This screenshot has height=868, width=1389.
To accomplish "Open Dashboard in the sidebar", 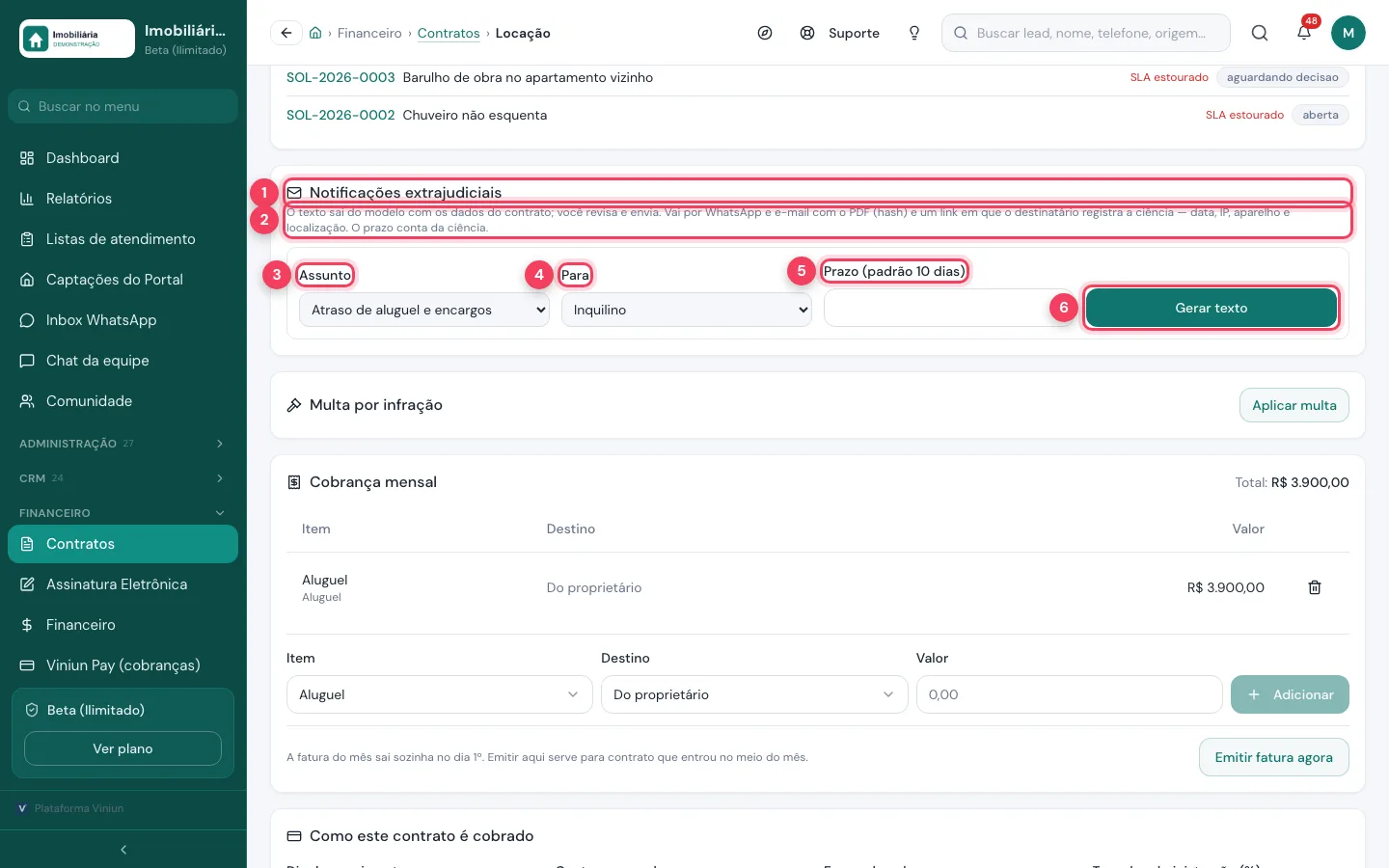I will 123,158.
